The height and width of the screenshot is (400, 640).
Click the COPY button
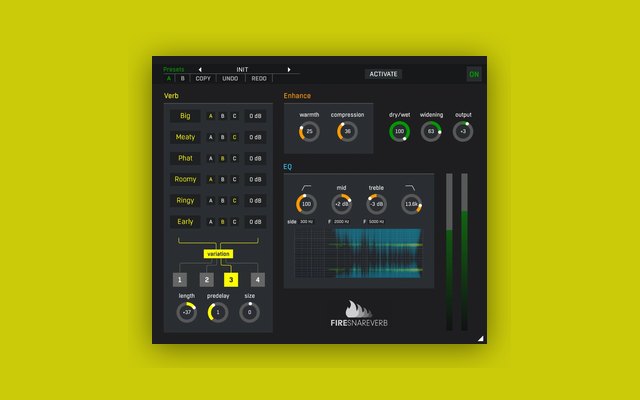[x=203, y=78]
